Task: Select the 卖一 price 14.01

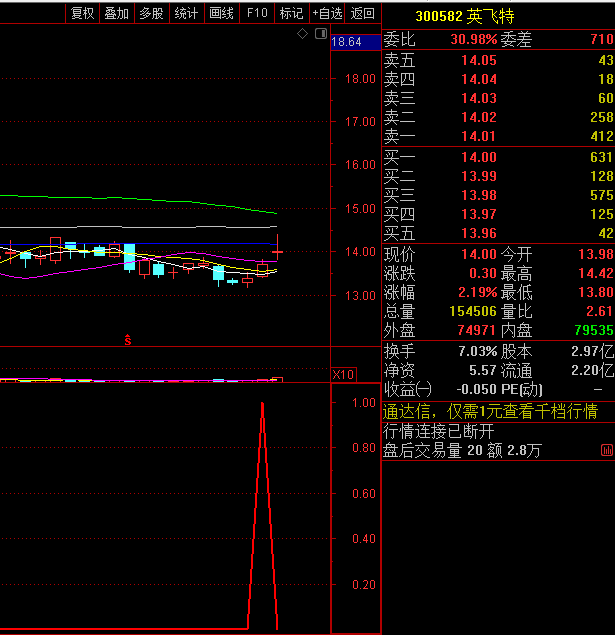Action: (479, 136)
